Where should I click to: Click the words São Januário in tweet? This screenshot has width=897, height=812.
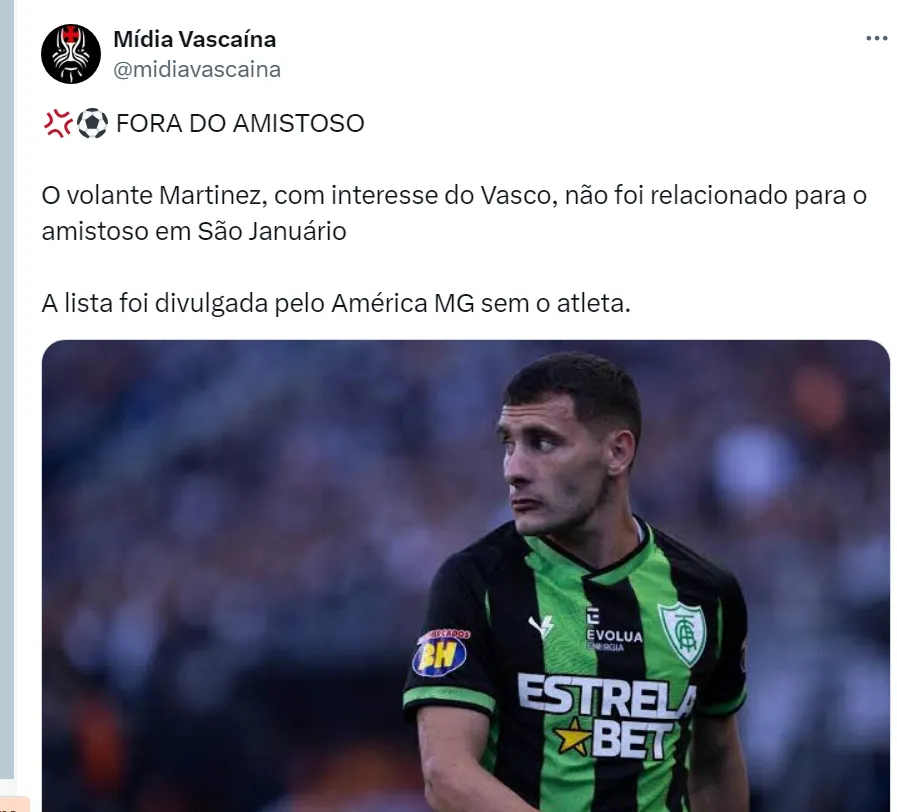point(272,232)
